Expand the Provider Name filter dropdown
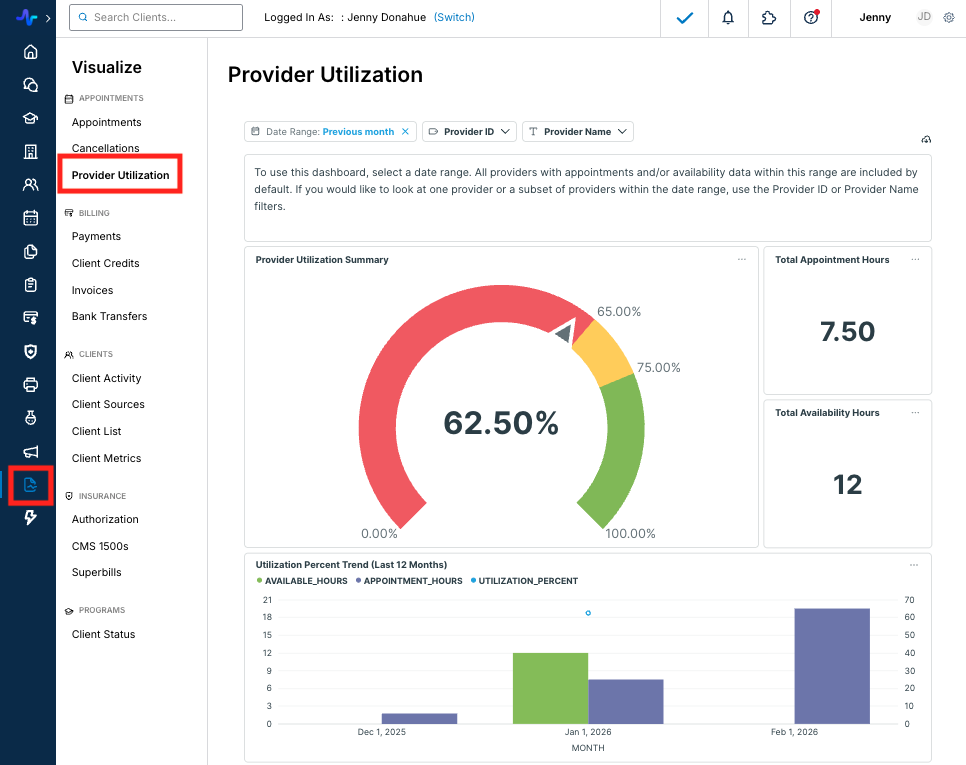The image size is (966, 765). coord(578,132)
